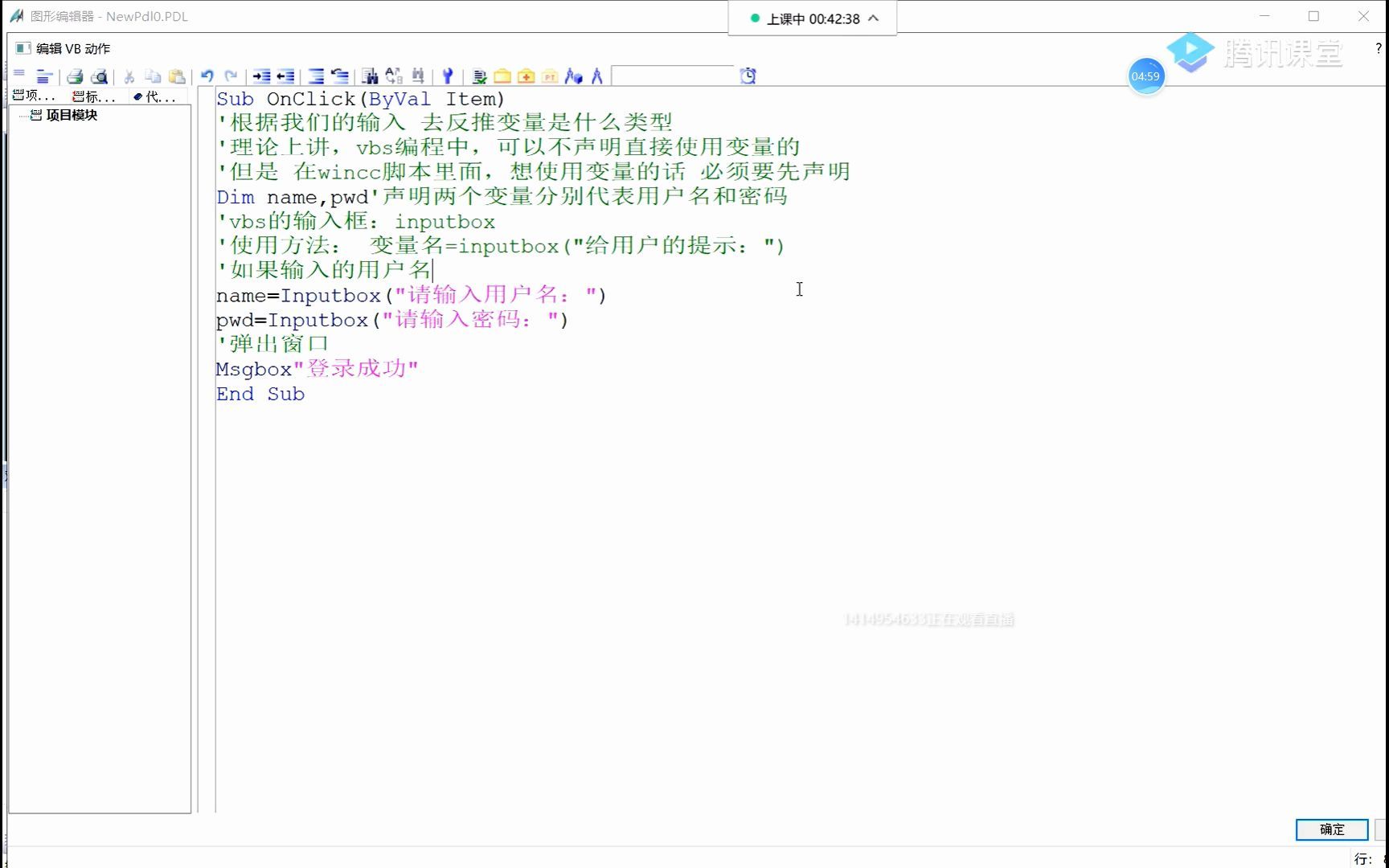This screenshot has width=1389, height=868.
Task: Click the yellow tag dialog icon with plus
Action: click(x=527, y=76)
